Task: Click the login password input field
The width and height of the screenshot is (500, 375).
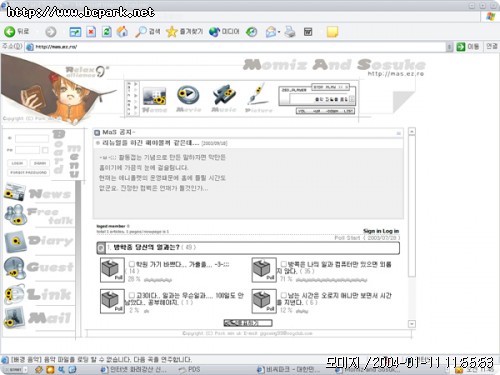Action: click(x=27, y=150)
